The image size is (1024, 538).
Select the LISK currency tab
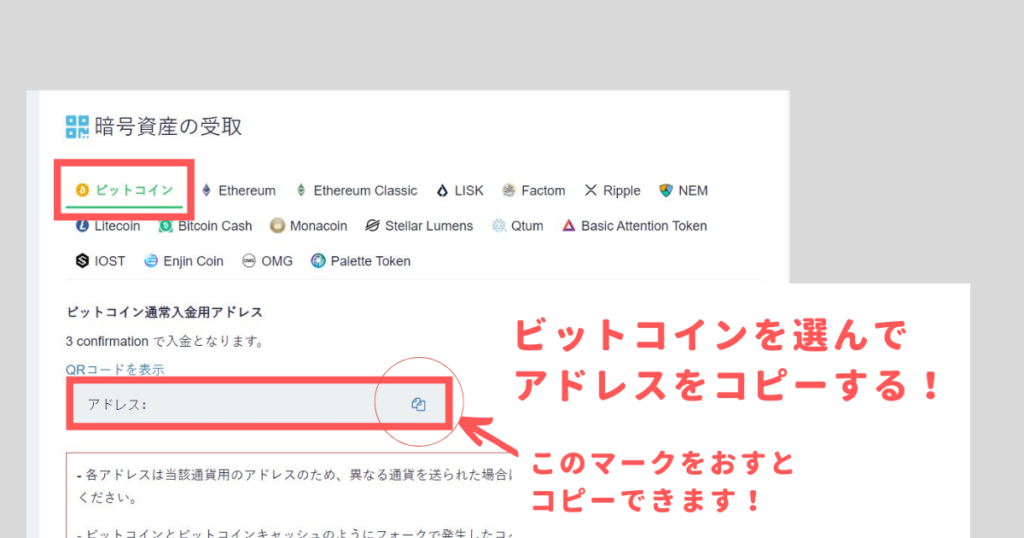pos(460,191)
